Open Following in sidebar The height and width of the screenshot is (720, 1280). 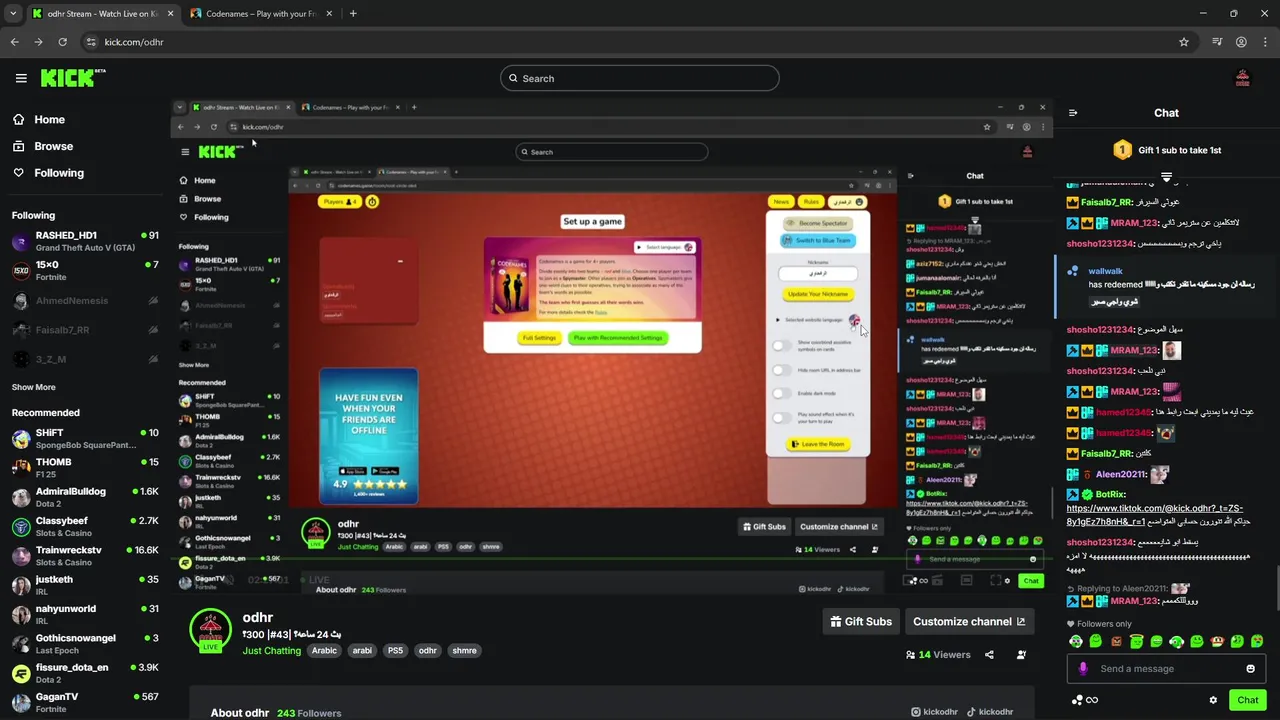pos(48,173)
